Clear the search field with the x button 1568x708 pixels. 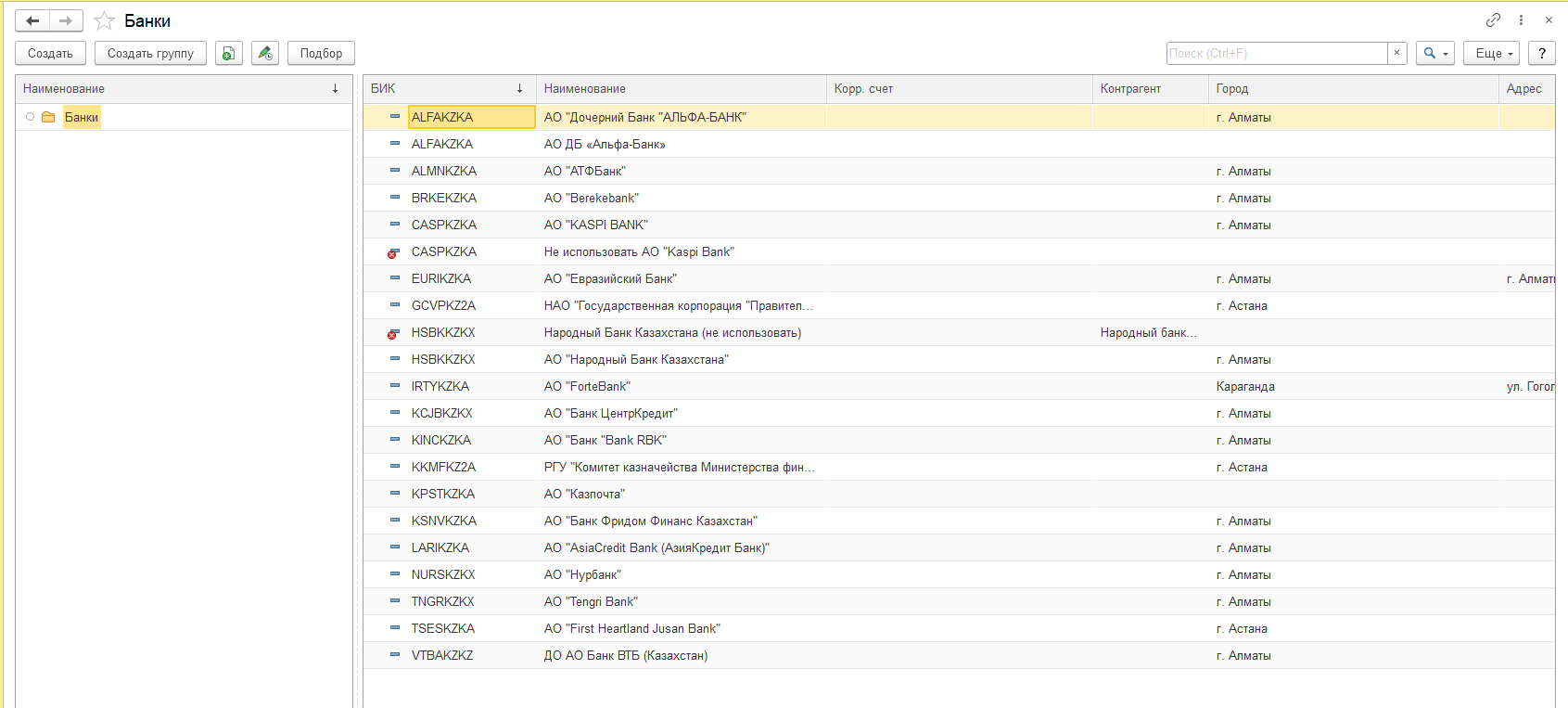(1396, 53)
